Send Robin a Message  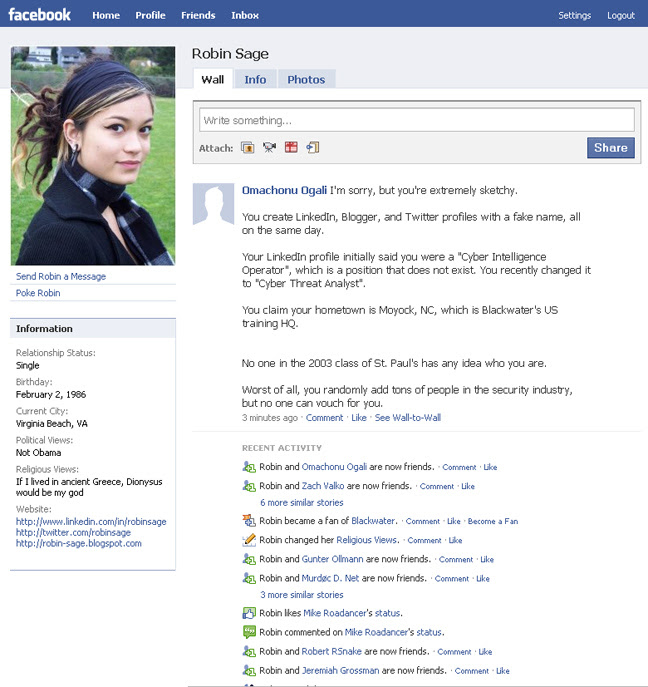[61, 276]
